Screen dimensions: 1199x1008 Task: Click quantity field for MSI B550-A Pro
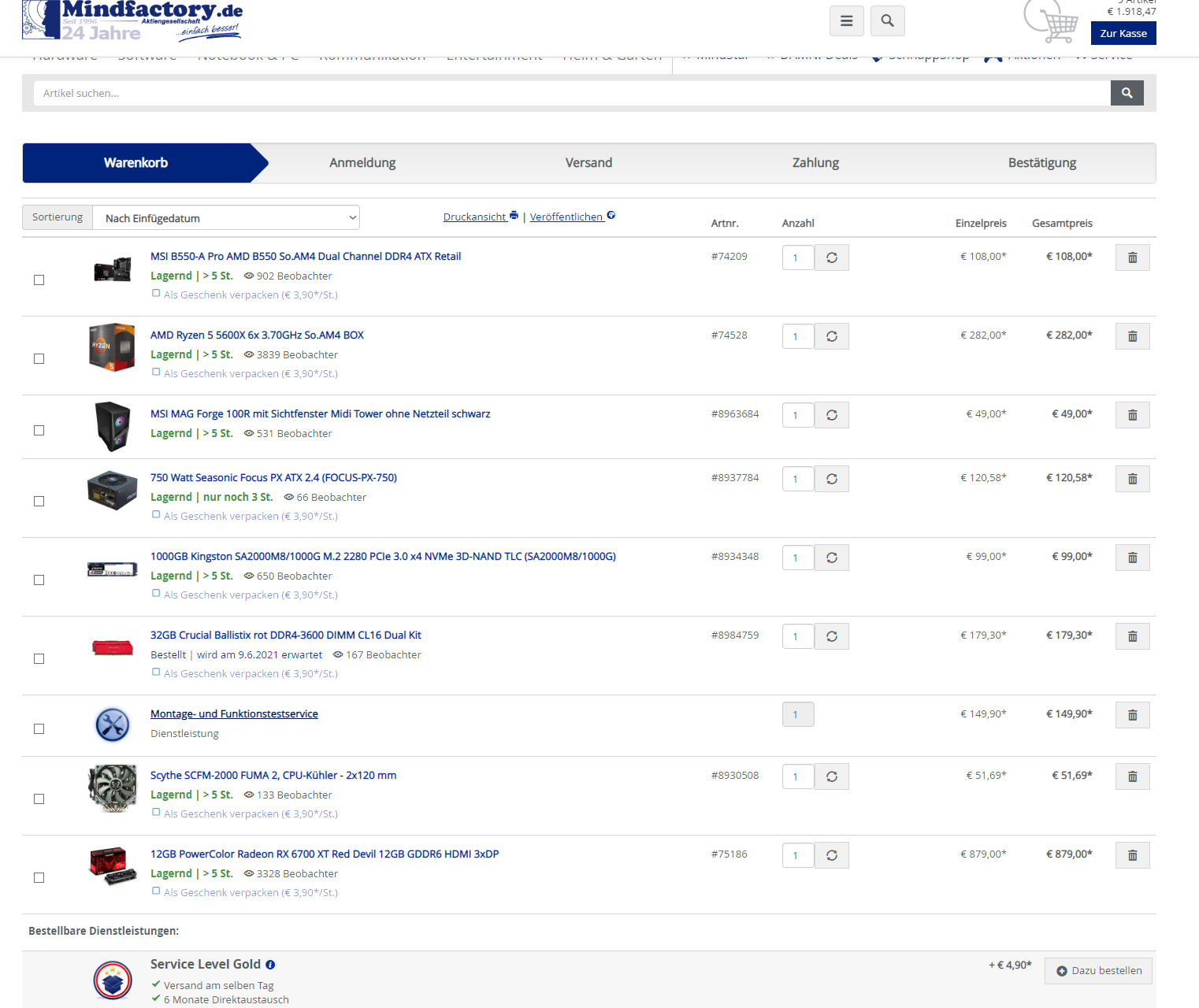pos(798,258)
